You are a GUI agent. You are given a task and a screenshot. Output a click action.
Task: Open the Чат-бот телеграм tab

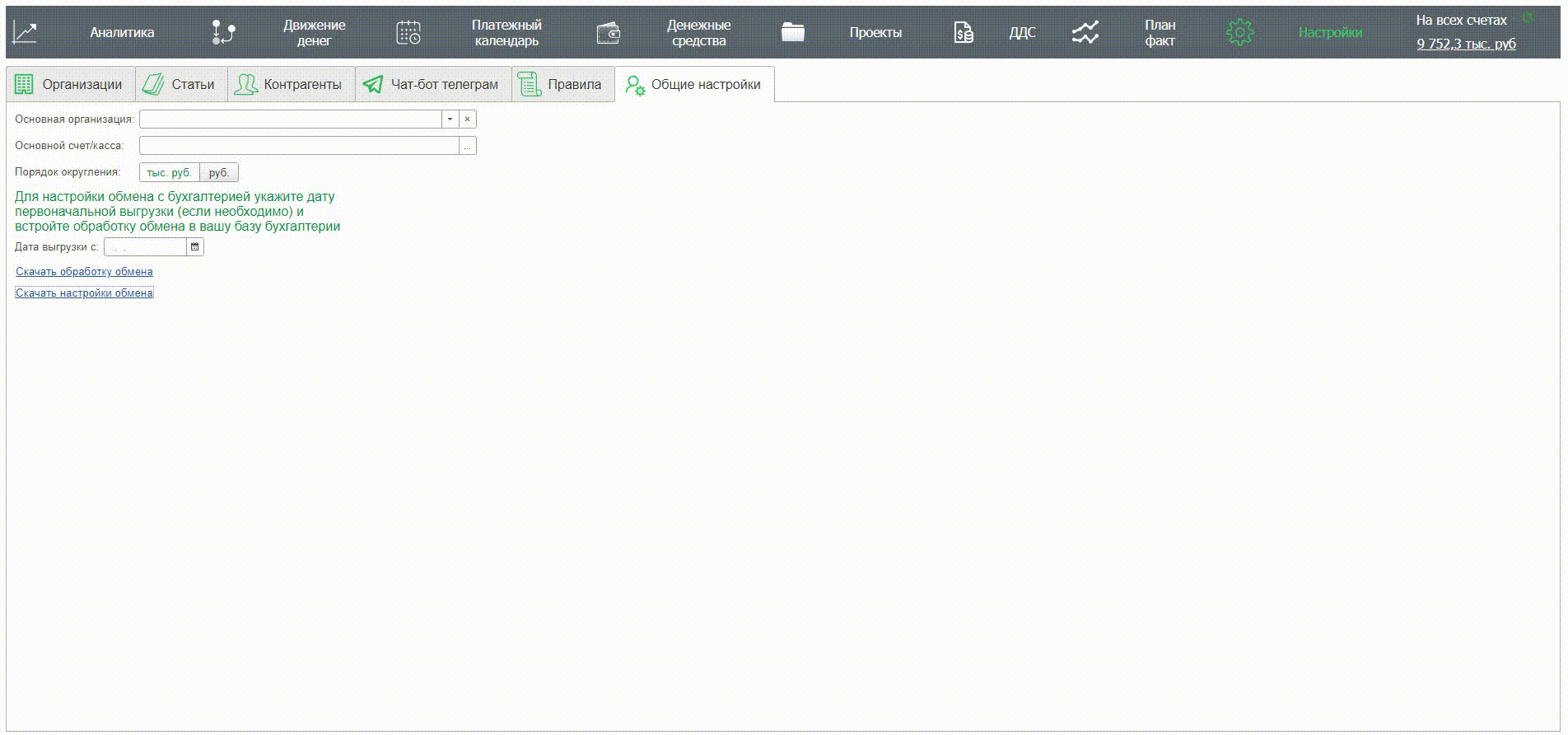(432, 85)
